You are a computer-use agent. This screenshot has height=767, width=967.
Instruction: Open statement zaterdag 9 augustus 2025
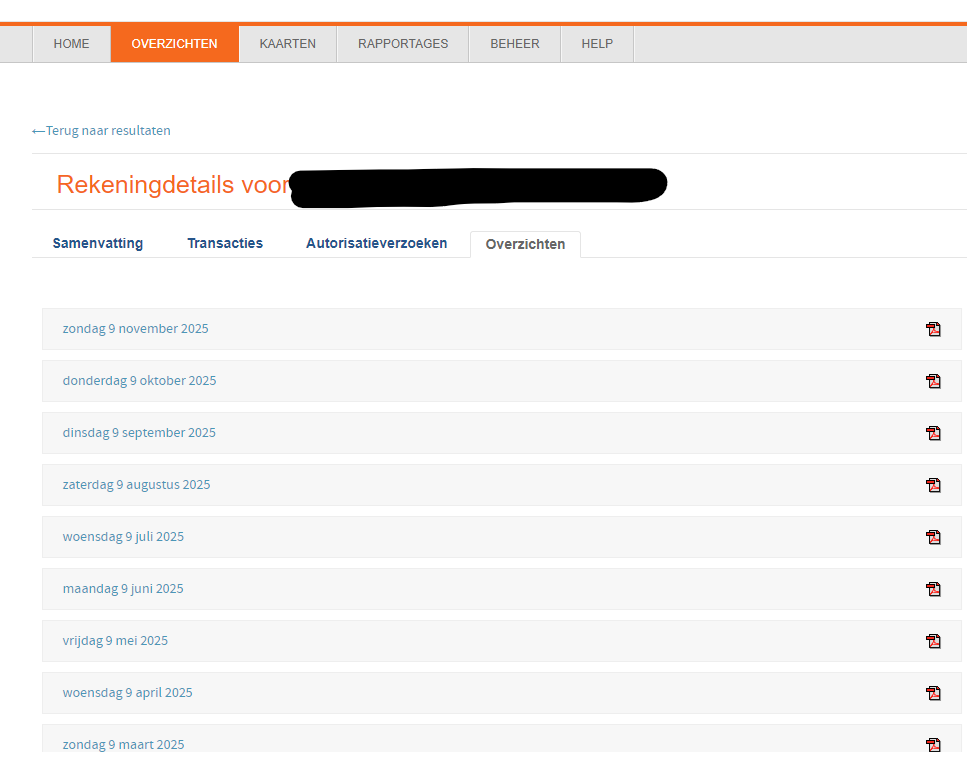coord(136,485)
